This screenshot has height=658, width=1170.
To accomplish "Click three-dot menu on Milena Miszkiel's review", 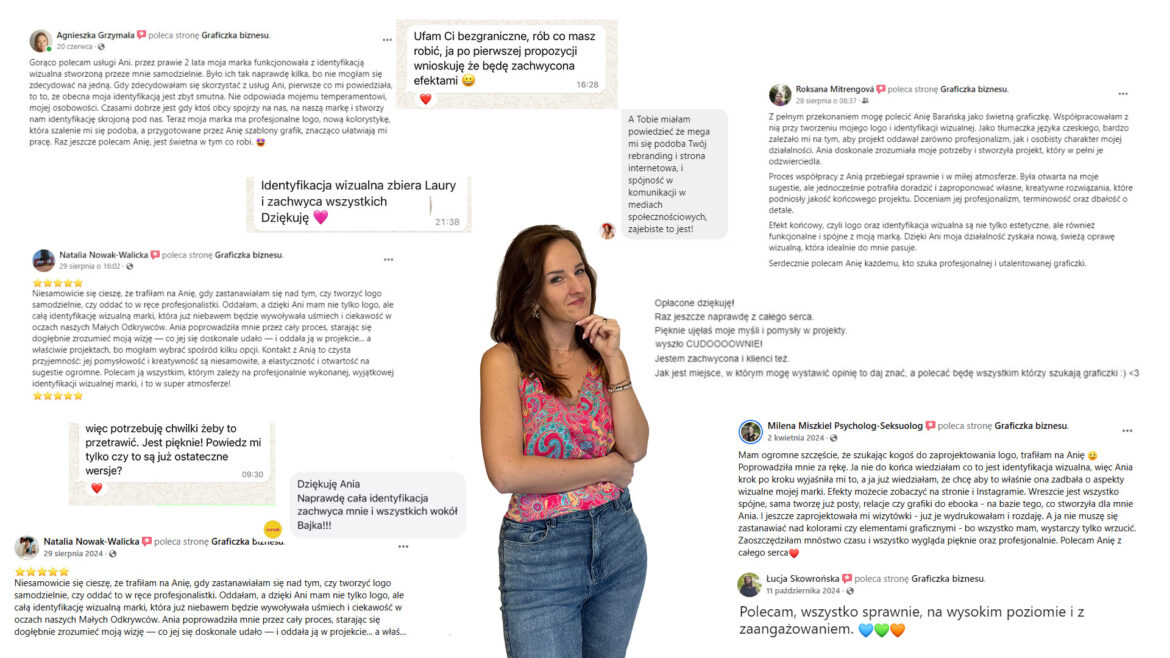I will (x=1127, y=431).
